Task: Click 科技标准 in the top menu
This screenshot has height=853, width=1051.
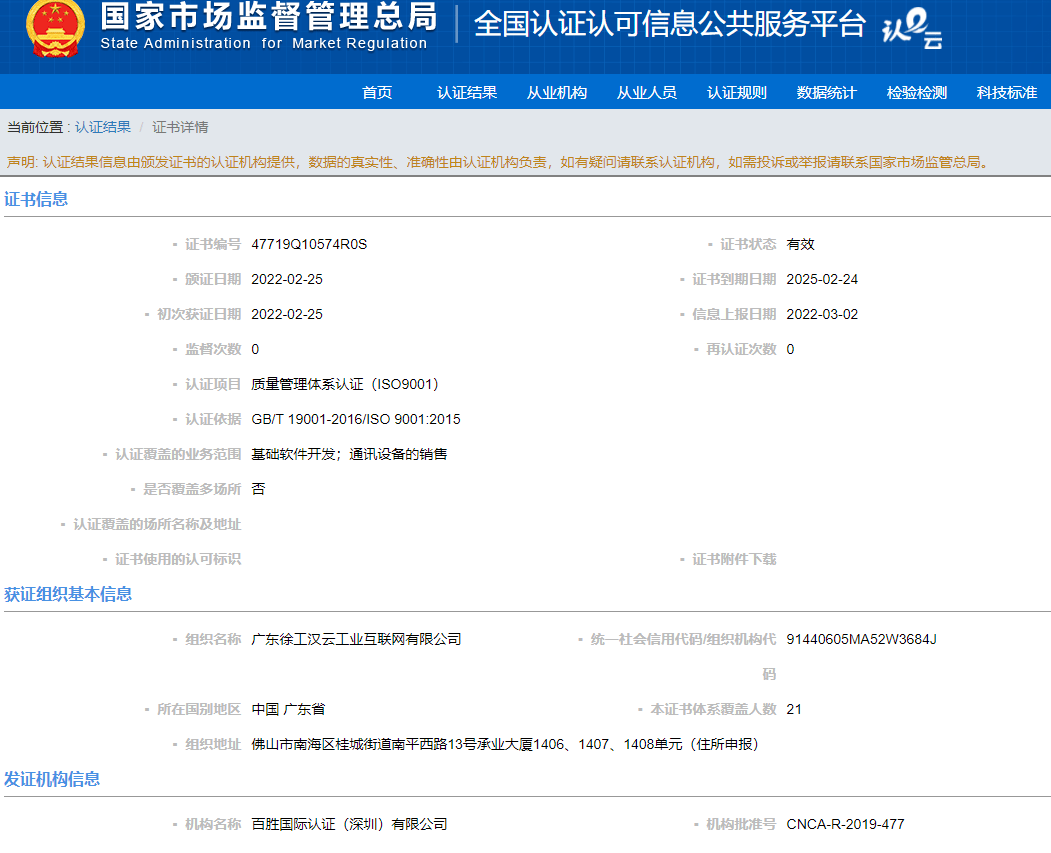Action: (1007, 93)
